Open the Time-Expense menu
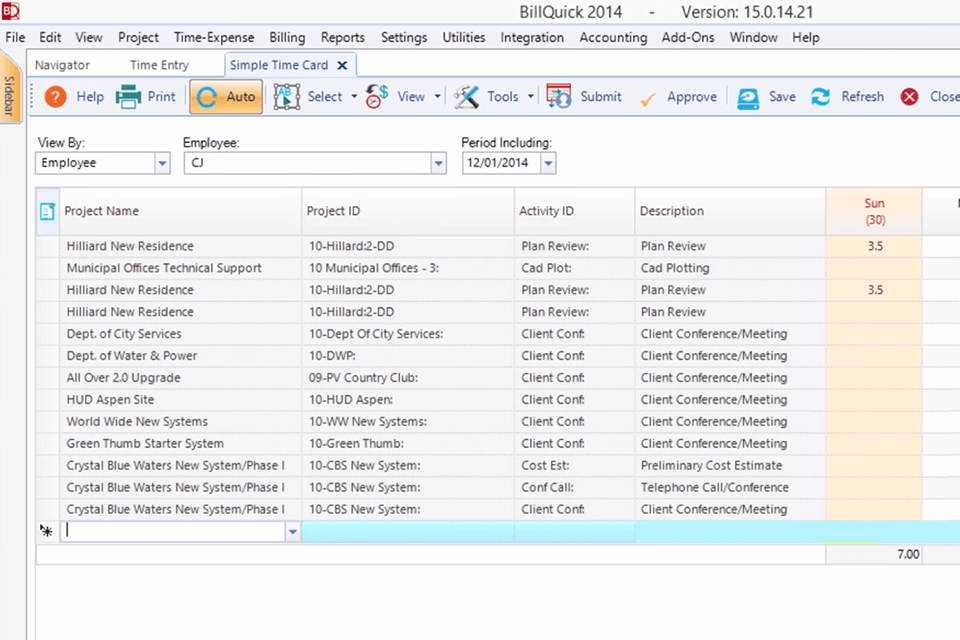The width and height of the screenshot is (960, 640). coord(214,37)
